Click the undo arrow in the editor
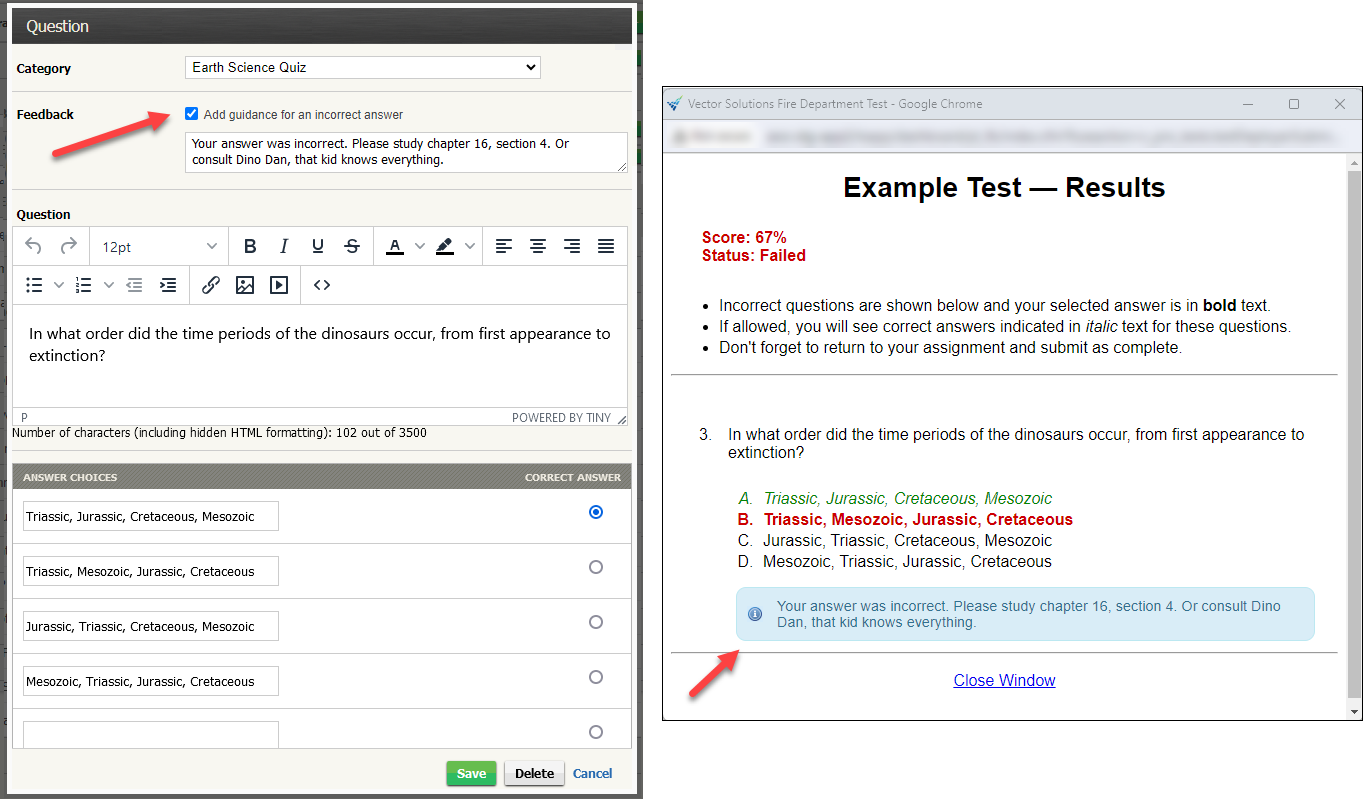This screenshot has height=799, width=1363. pyautogui.click(x=32, y=245)
